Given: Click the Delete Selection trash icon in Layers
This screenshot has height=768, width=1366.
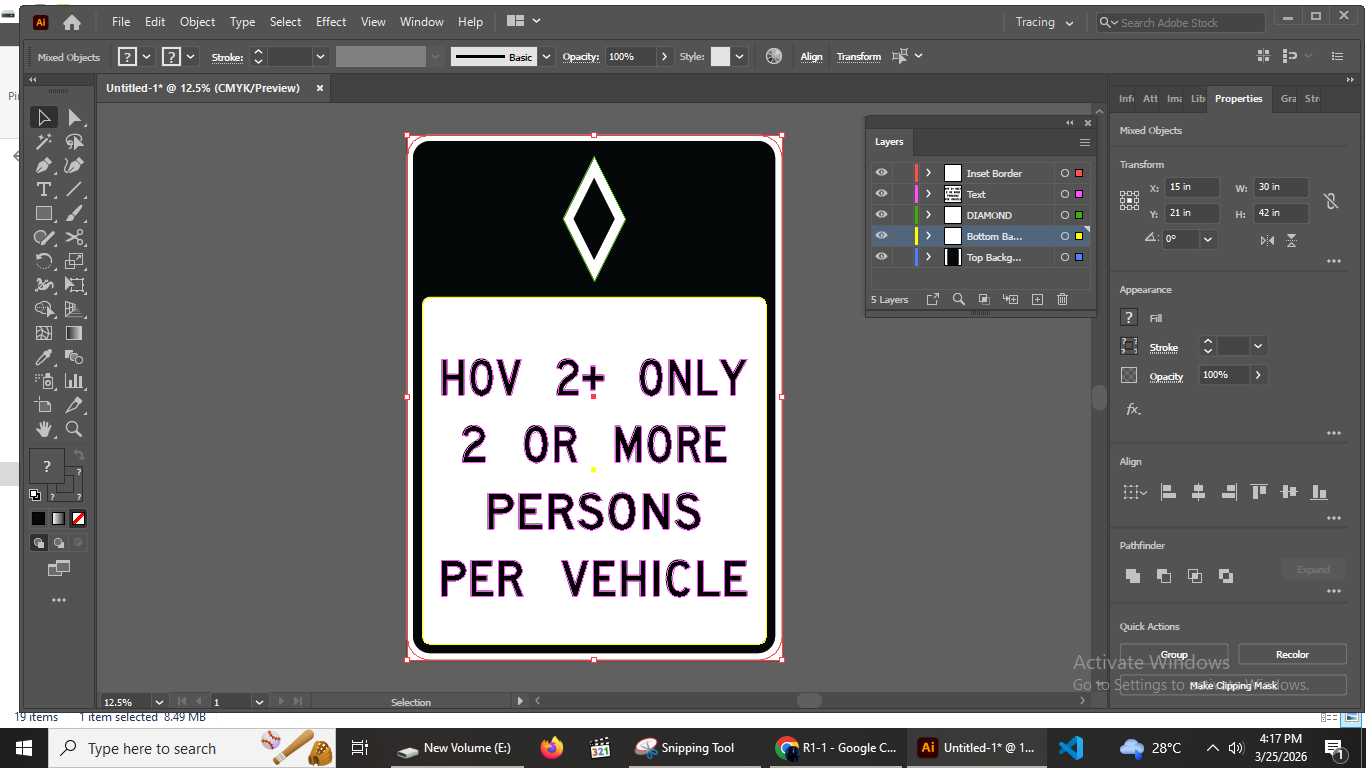Looking at the screenshot, I should pyautogui.click(x=1063, y=299).
